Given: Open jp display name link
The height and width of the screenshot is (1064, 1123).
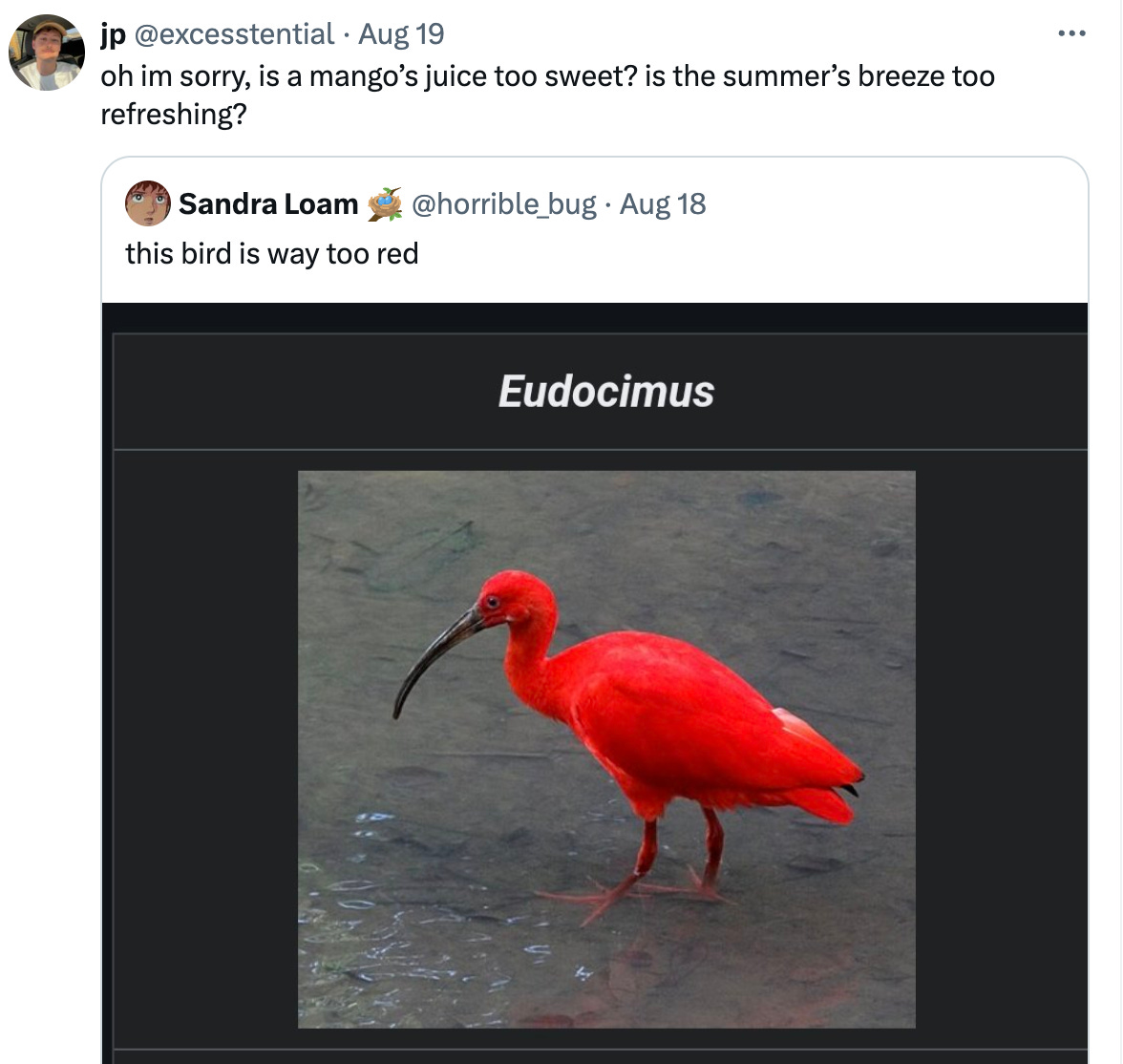Looking at the screenshot, I should [113, 33].
